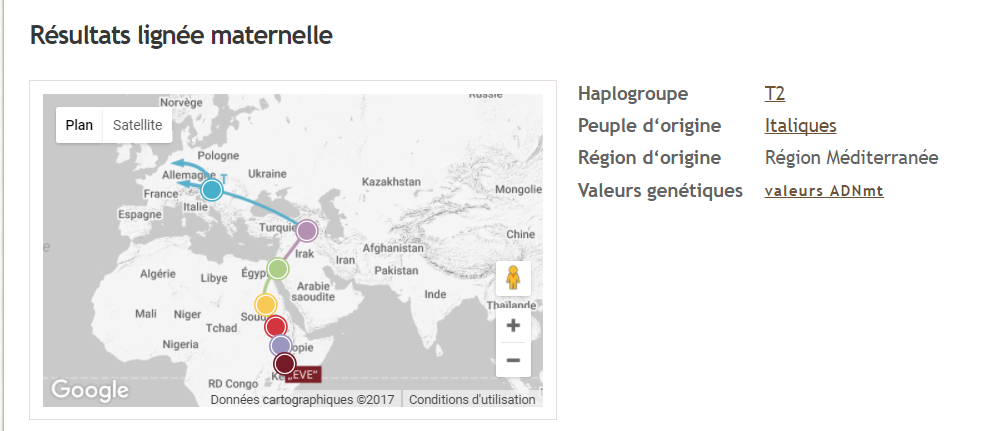997x431 pixels.
Task: Click the Kazakhstan label on the map
Action: coord(393,183)
